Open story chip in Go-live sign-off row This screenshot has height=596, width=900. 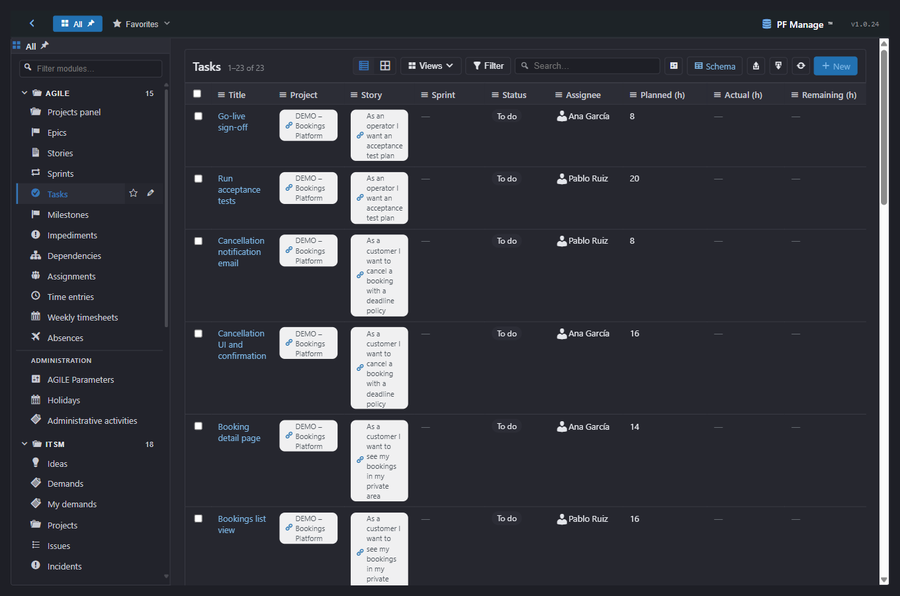pyautogui.click(x=379, y=136)
